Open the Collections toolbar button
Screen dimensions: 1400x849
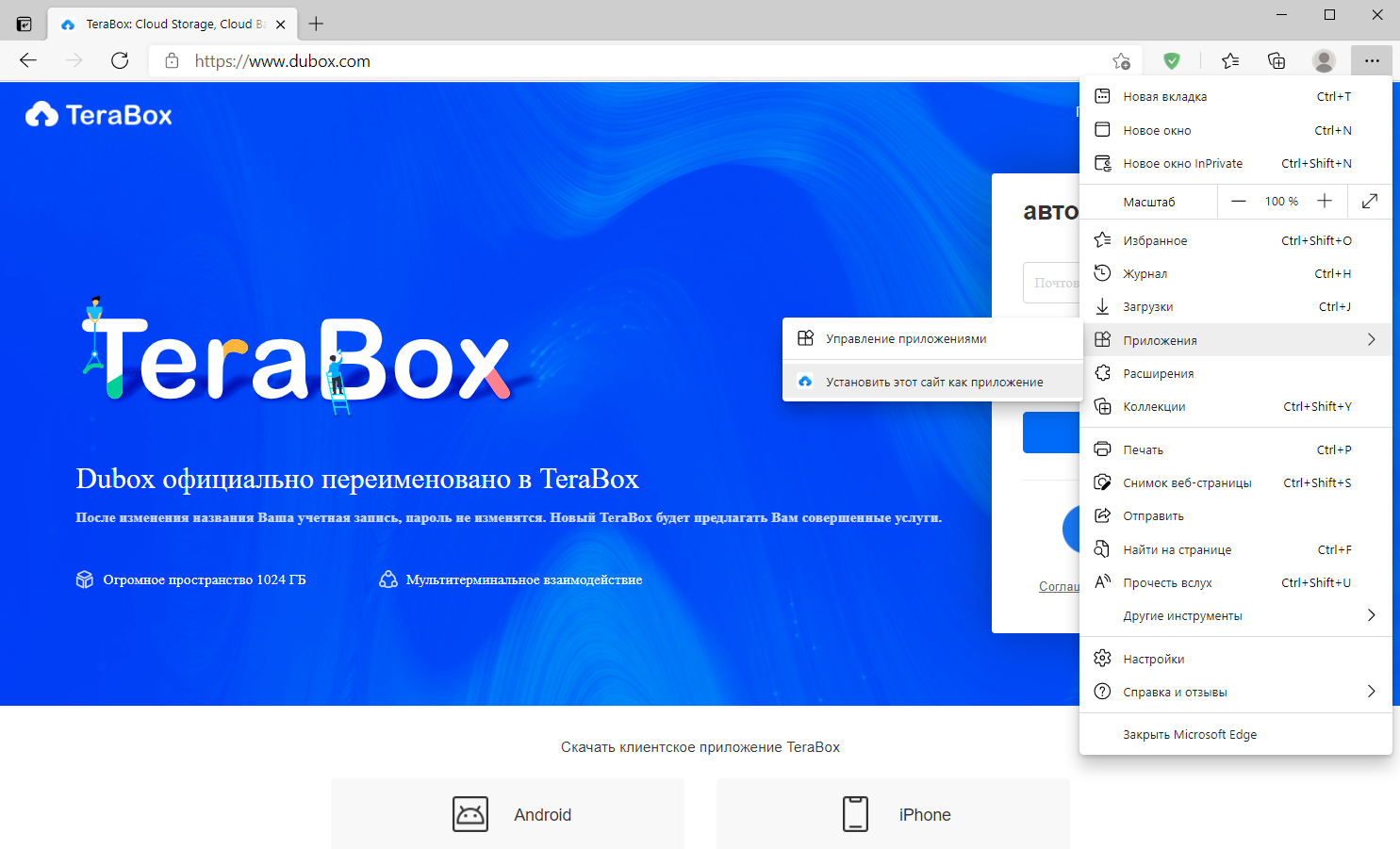click(x=1276, y=61)
